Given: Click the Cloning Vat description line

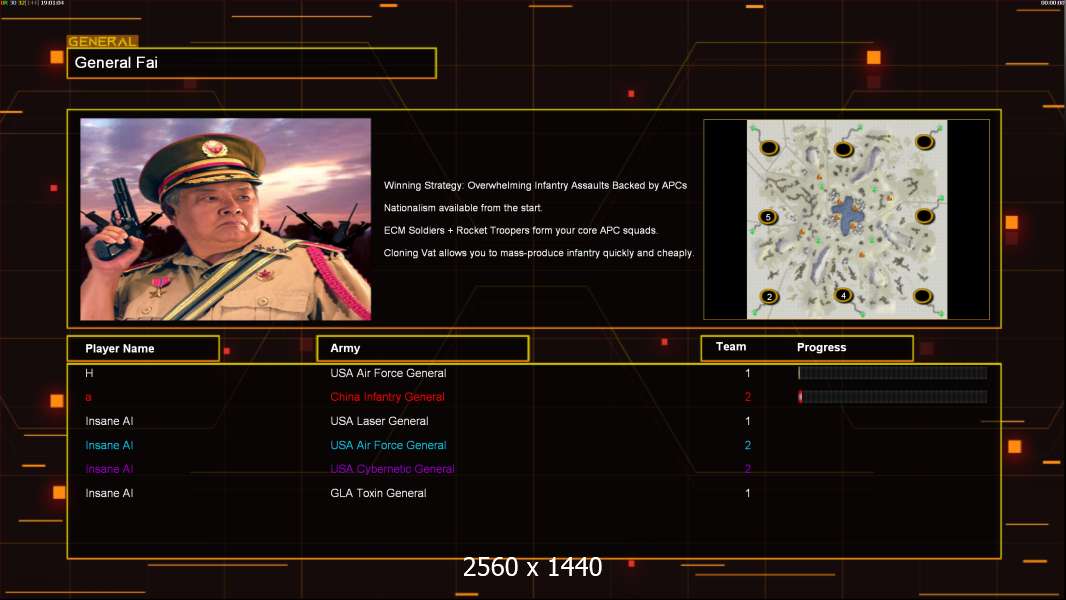Looking at the screenshot, I should [539, 253].
